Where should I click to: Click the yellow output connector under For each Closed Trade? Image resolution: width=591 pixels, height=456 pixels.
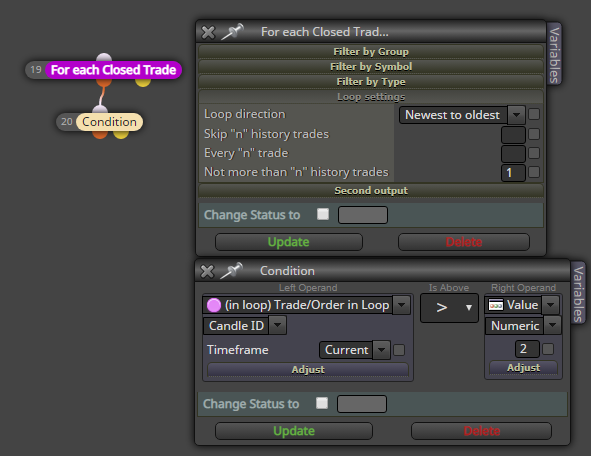(x=143, y=82)
